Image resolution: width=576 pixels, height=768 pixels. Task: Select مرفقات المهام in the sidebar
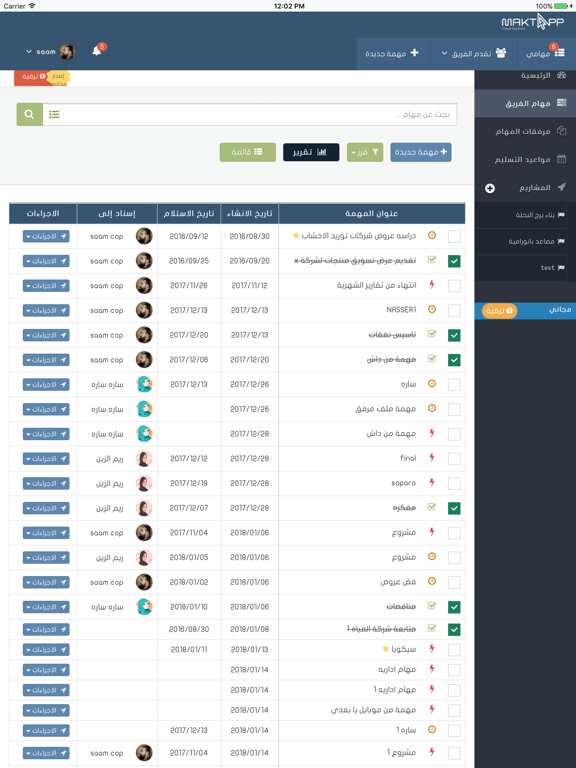point(525,131)
